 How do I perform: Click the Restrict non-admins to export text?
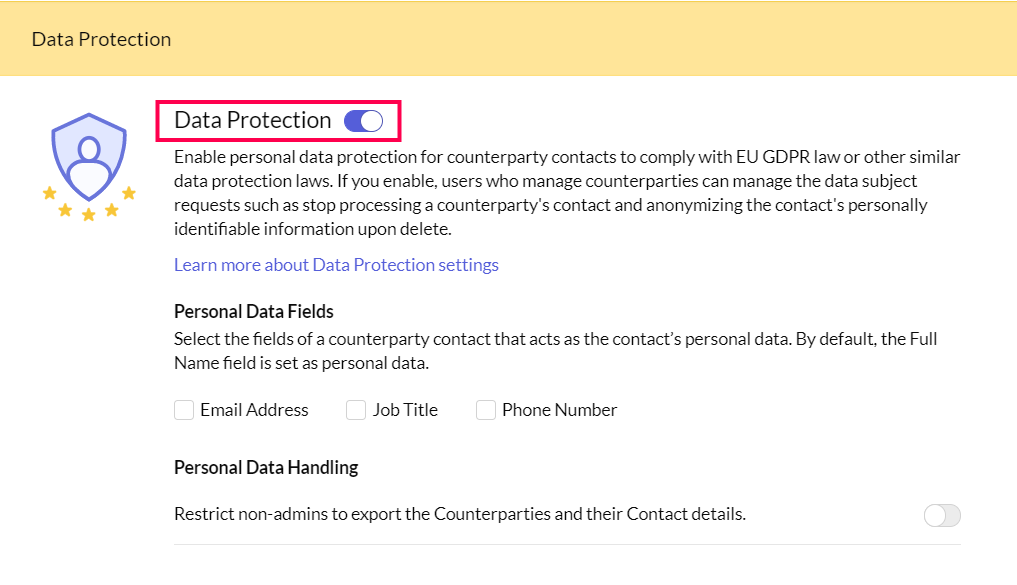[460, 514]
